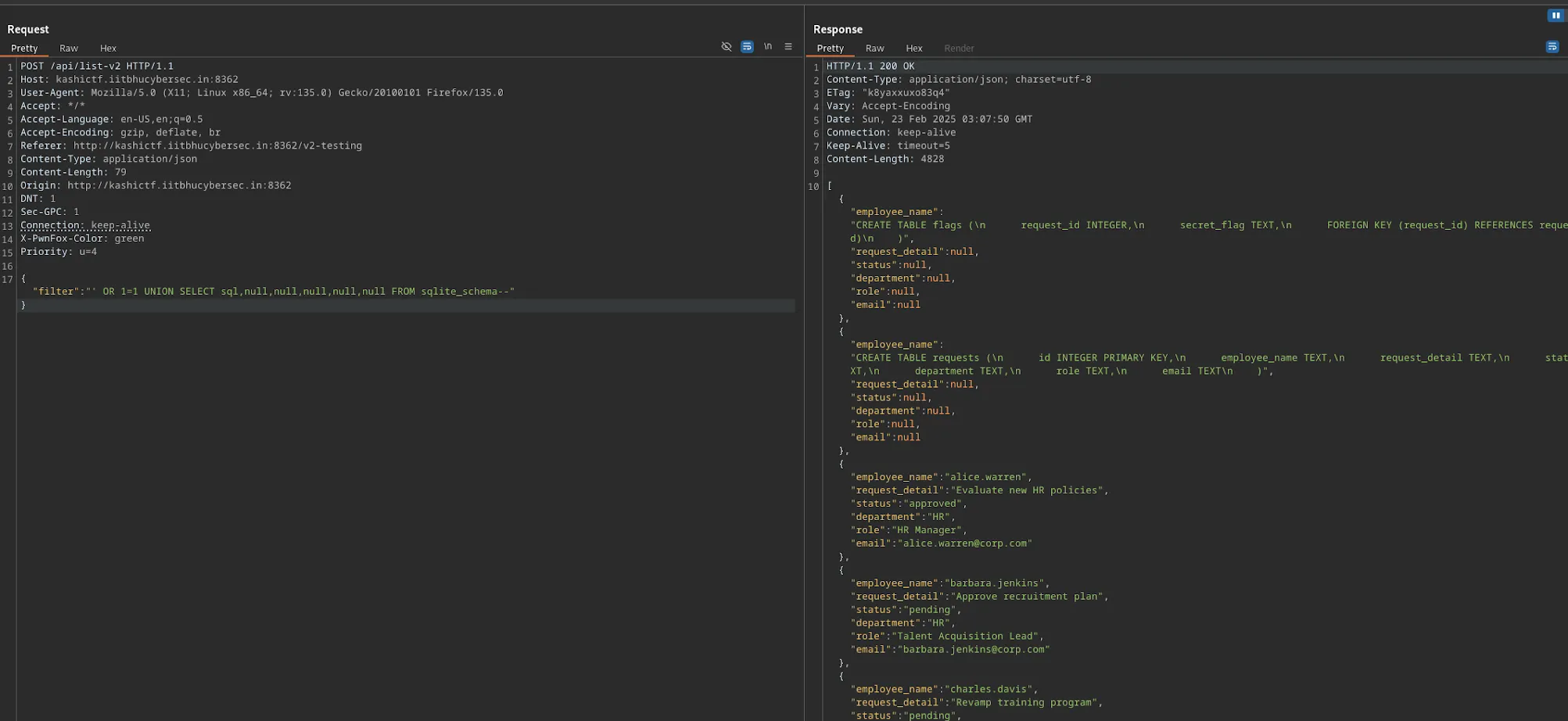Click CREATE TABLE requests text in Response
Viewport: 1568px width, 721px height.
[917, 358]
